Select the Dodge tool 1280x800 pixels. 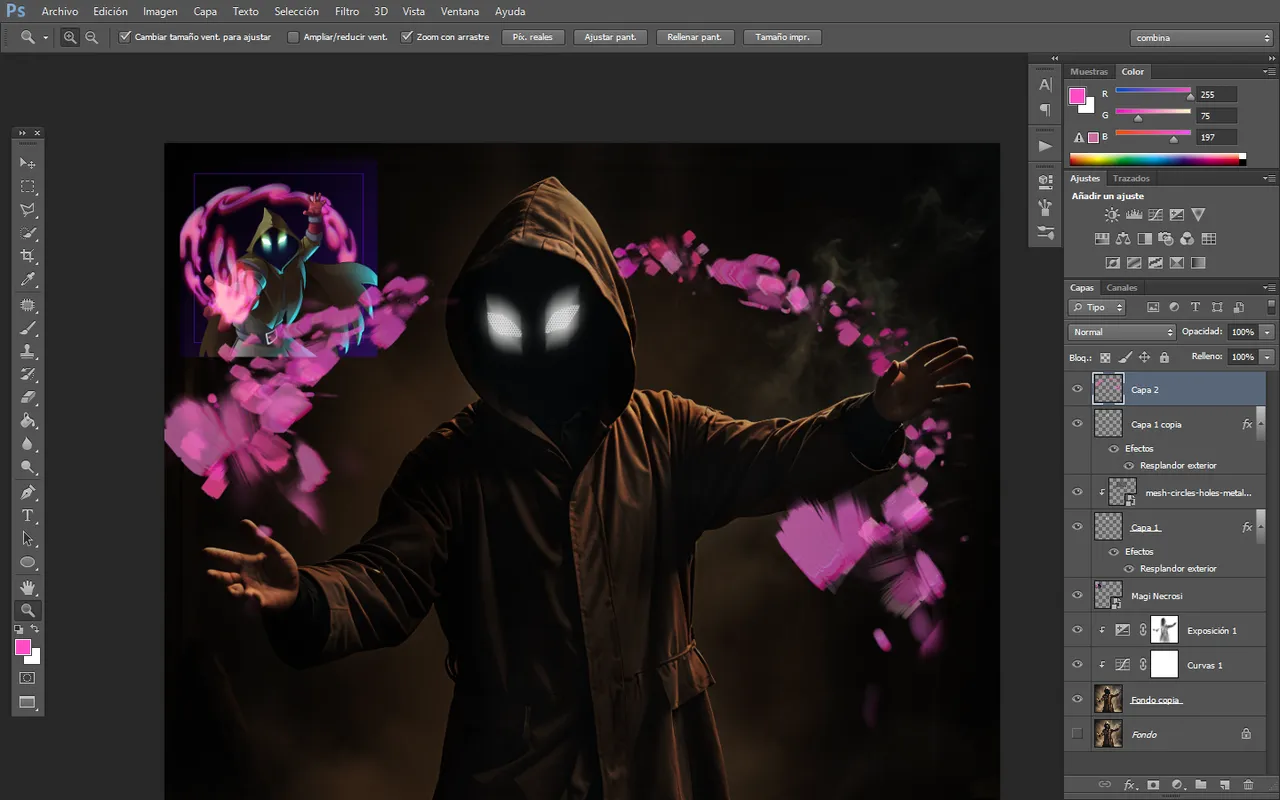28,469
